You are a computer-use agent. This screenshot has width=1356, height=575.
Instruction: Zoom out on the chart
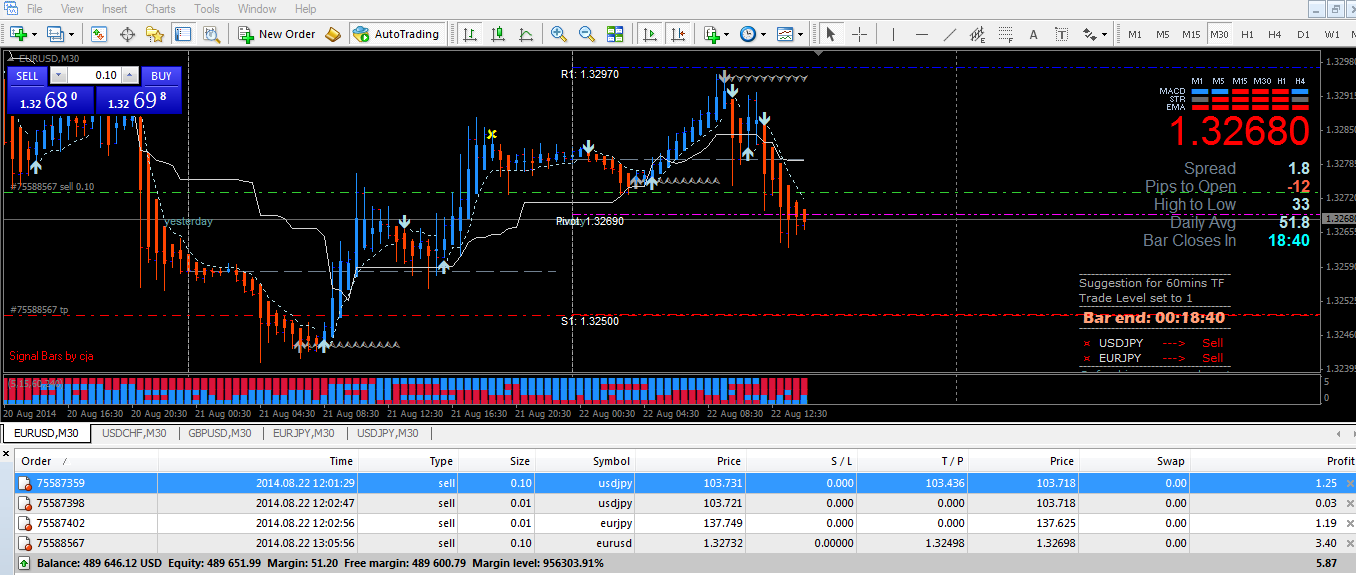click(x=587, y=34)
